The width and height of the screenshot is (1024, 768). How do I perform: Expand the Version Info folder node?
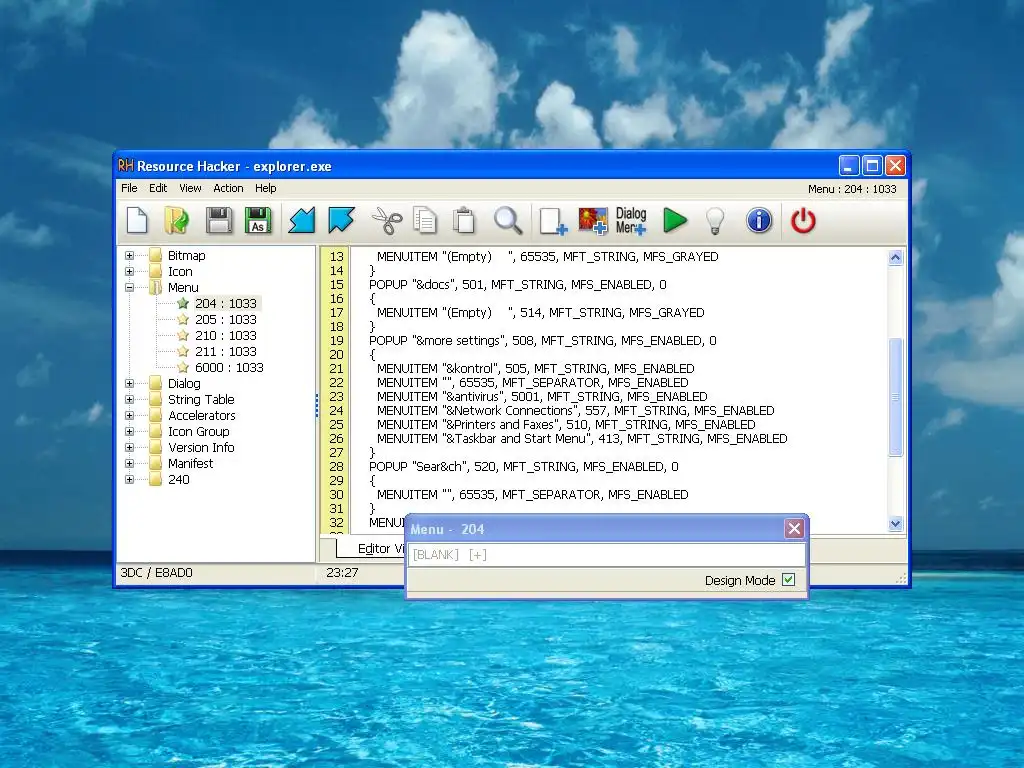click(129, 447)
